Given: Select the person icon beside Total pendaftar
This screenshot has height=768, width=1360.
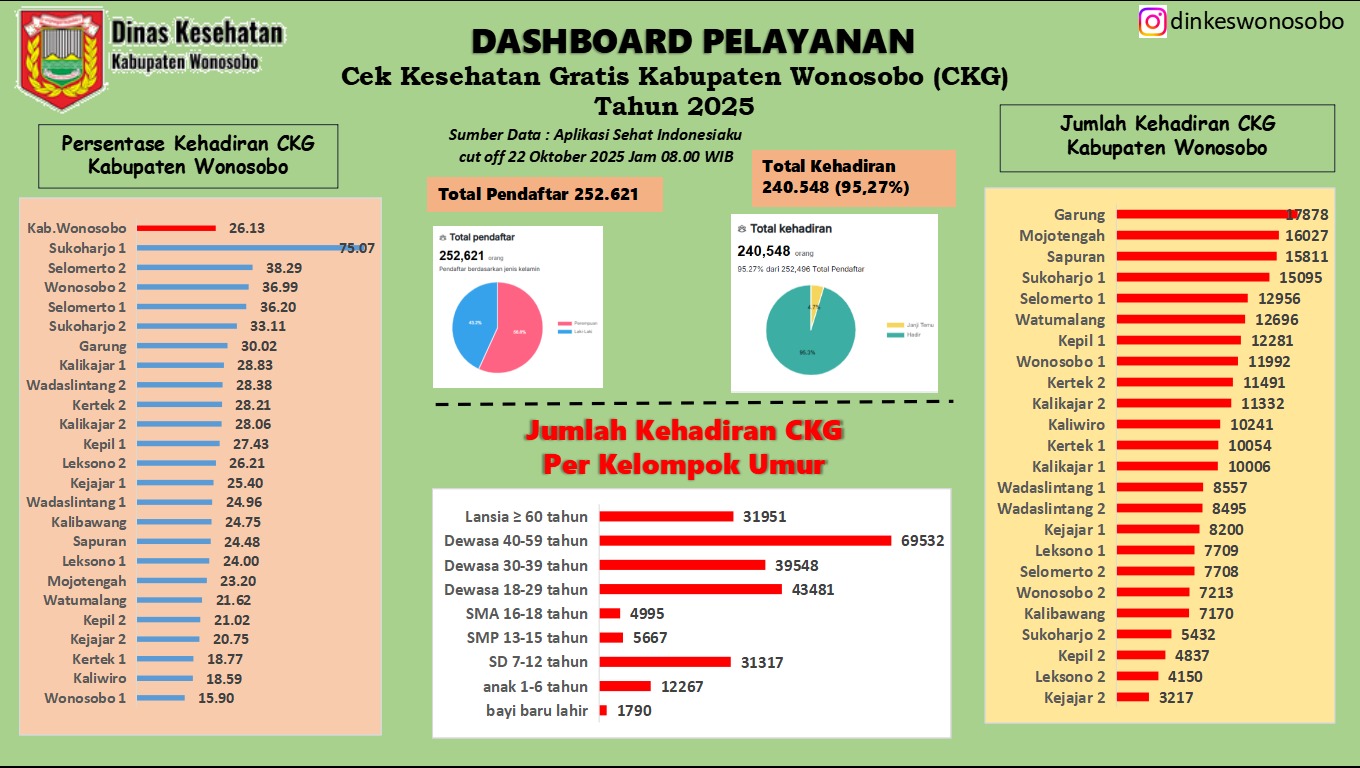Looking at the screenshot, I should [x=442, y=237].
